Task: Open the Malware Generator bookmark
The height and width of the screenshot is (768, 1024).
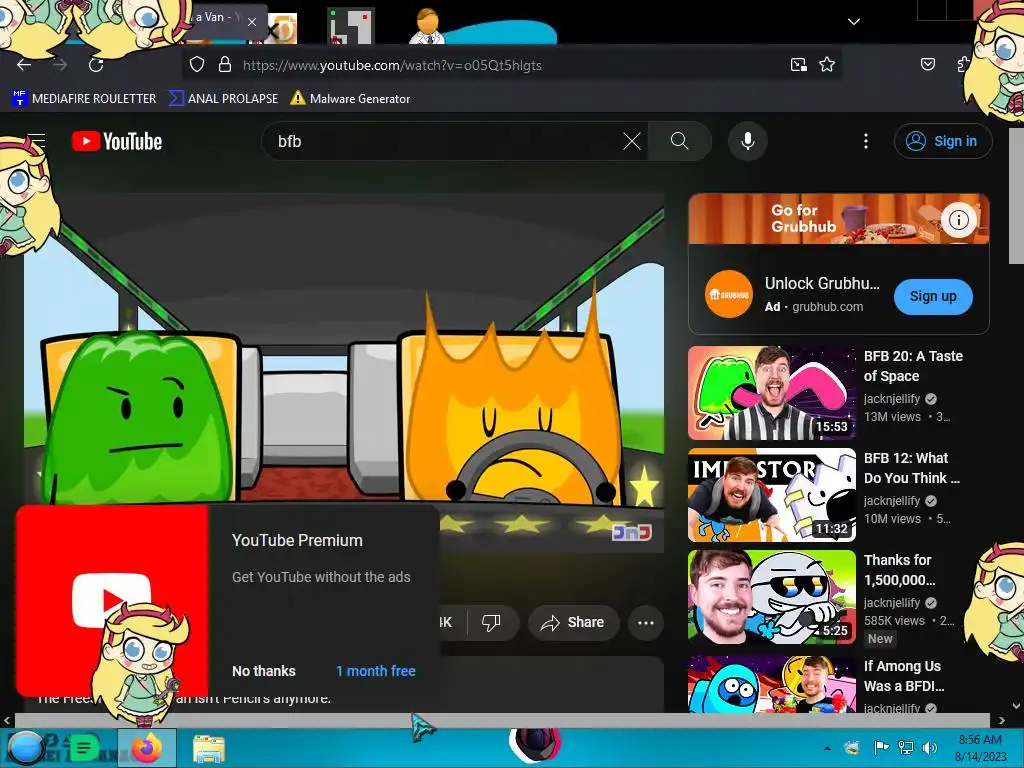Action: click(351, 99)
